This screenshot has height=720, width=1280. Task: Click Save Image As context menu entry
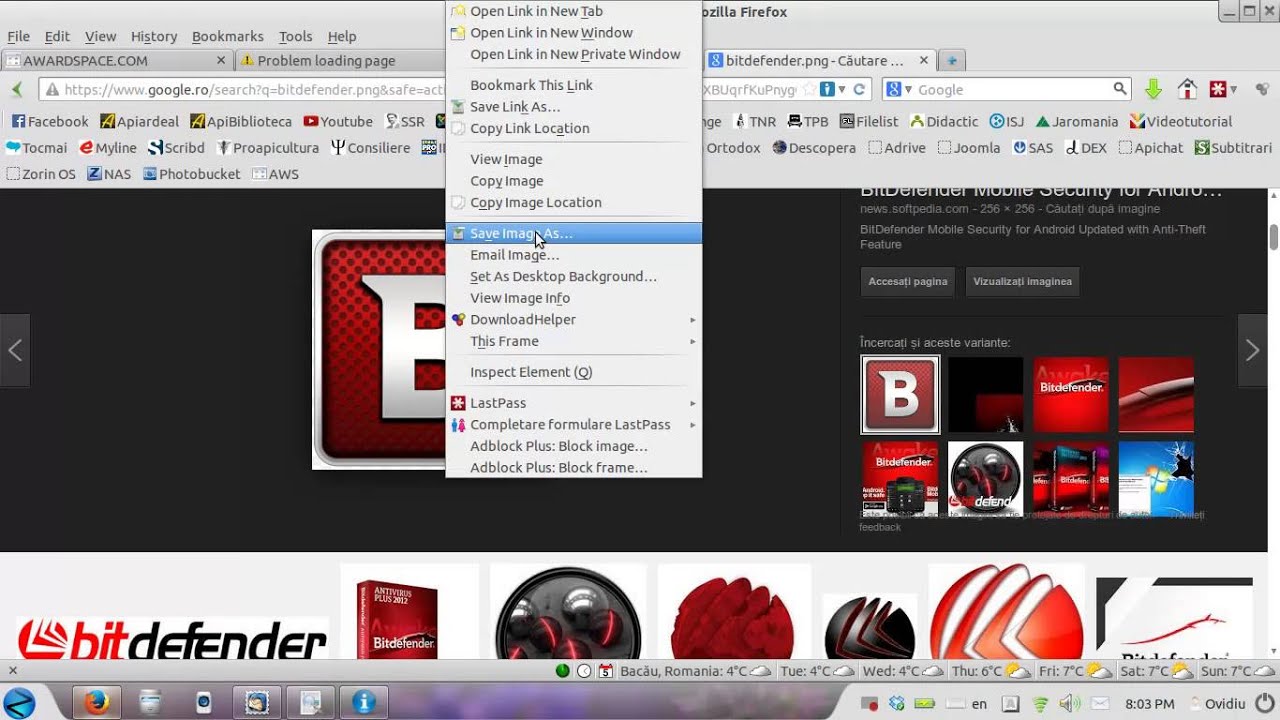coord(573,233)
